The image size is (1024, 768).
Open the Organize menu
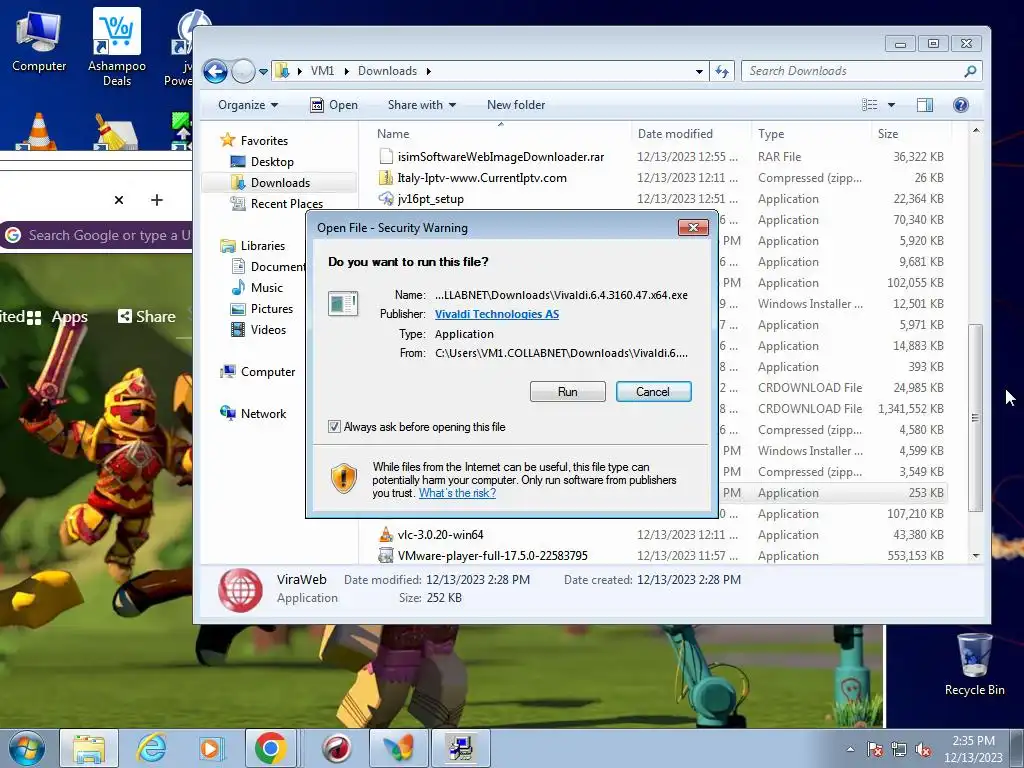[248, 105]
